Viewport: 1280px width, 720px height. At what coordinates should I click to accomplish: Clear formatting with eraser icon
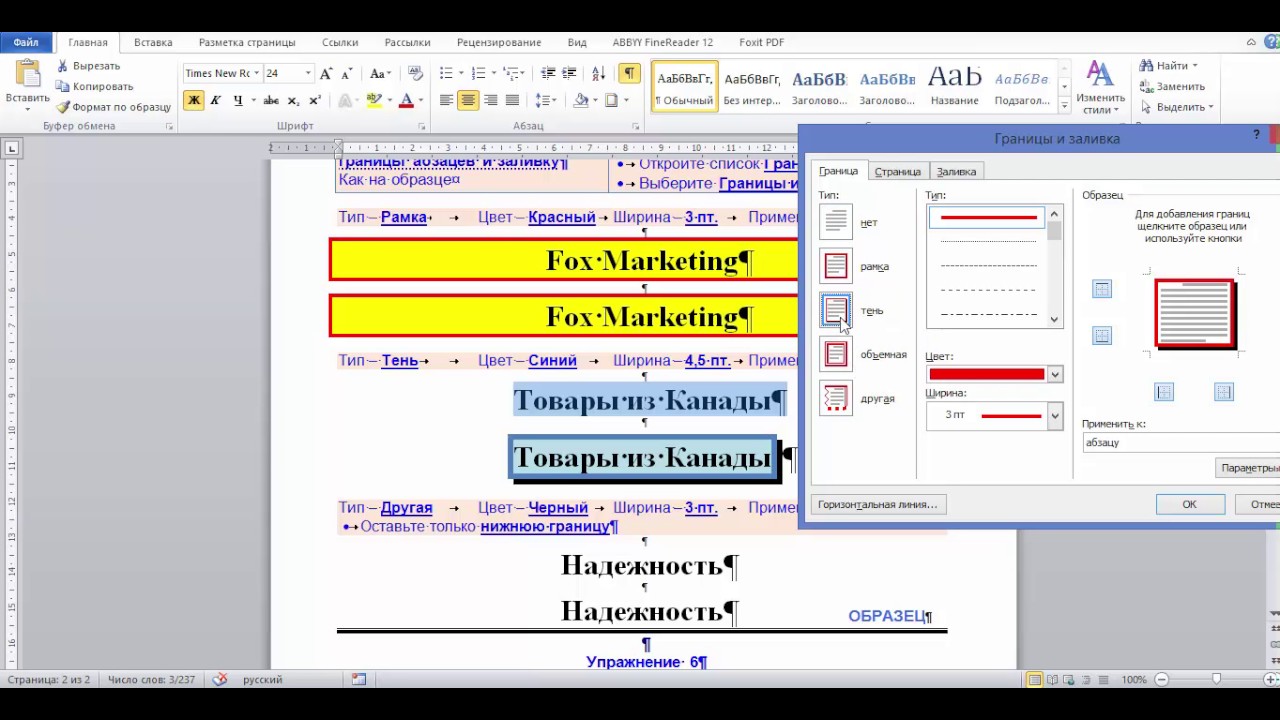[416, 73]
